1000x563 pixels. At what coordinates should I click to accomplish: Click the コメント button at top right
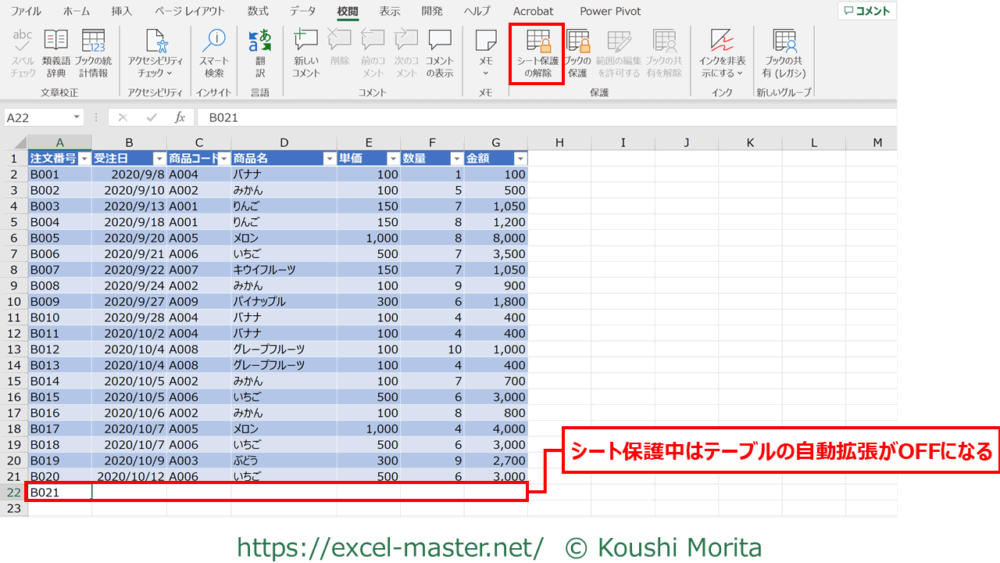pos(867,11)
